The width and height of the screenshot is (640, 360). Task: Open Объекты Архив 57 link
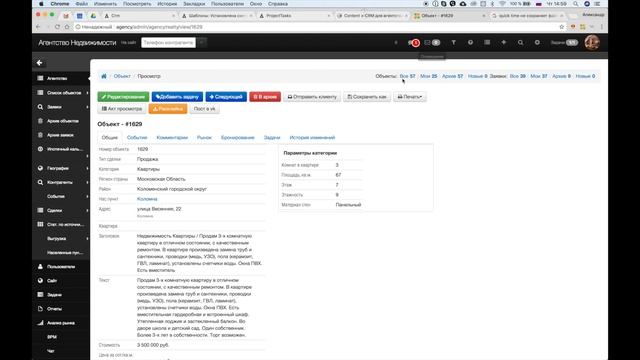[x=452, y=76]
